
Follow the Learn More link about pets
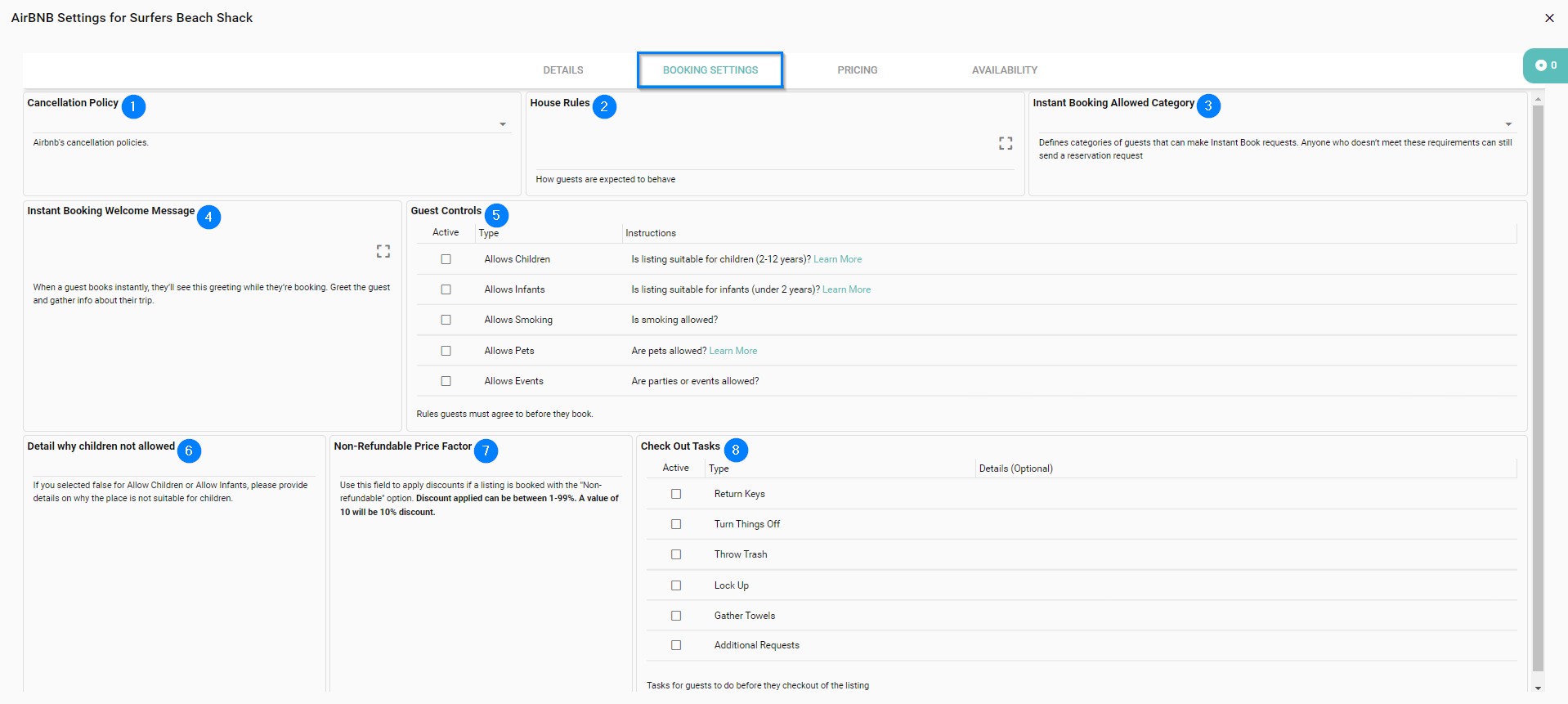tap(732, 351)
